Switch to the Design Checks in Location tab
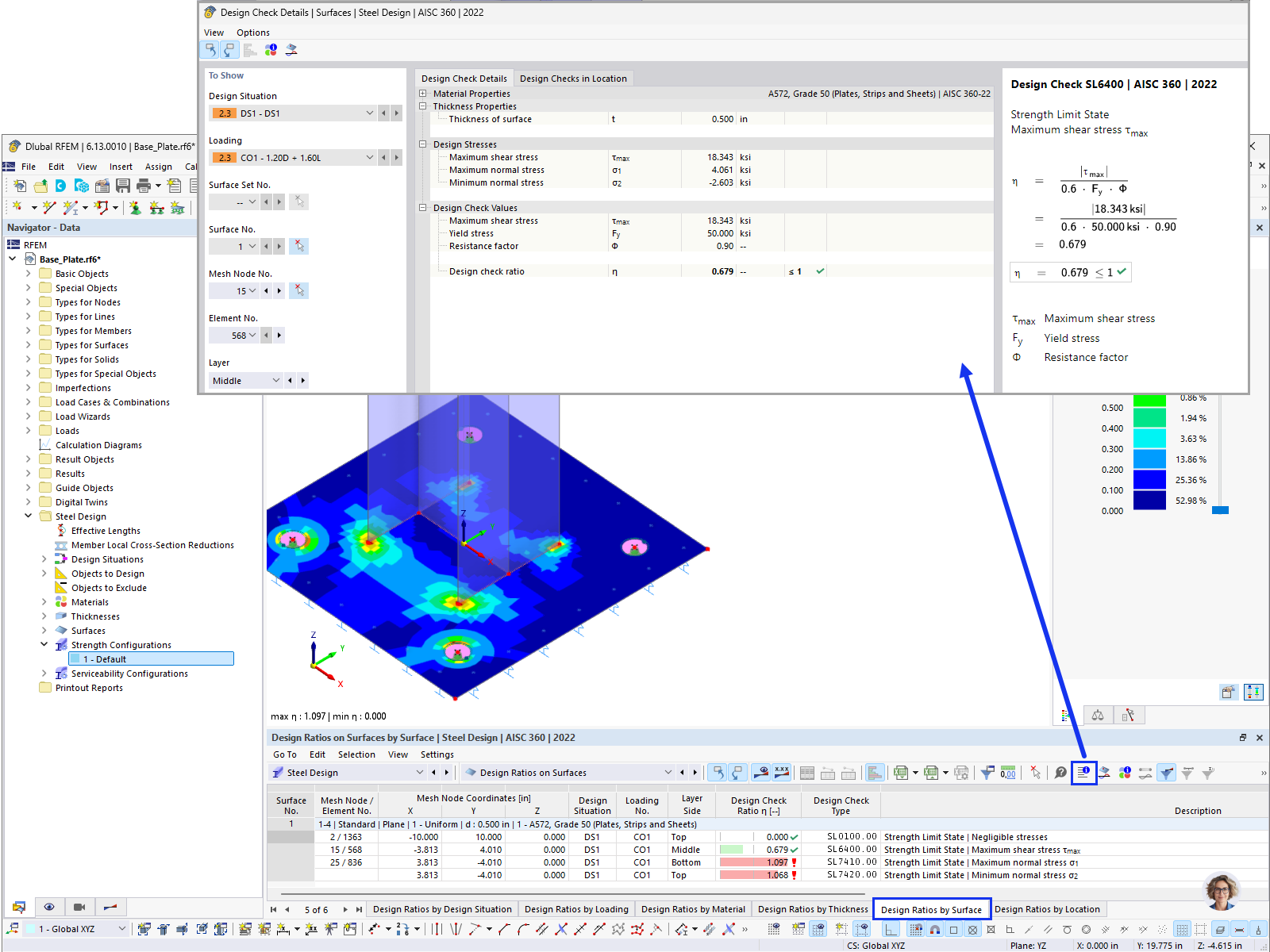 [573, 79]
